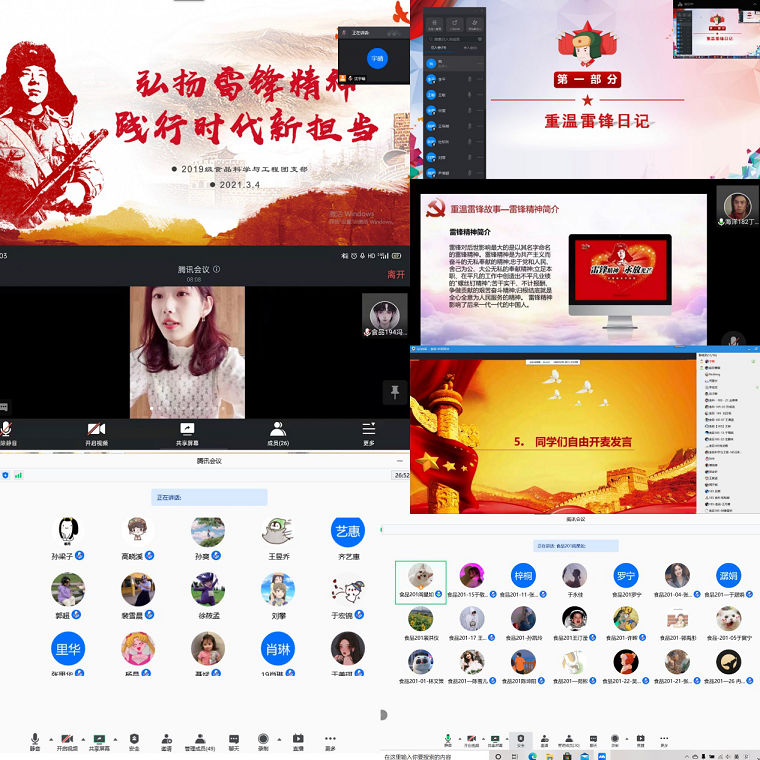760x760 pixels.
Task: Tap 共享屏幕 in the dark mobile toolbar
Action: click(187, 431)
